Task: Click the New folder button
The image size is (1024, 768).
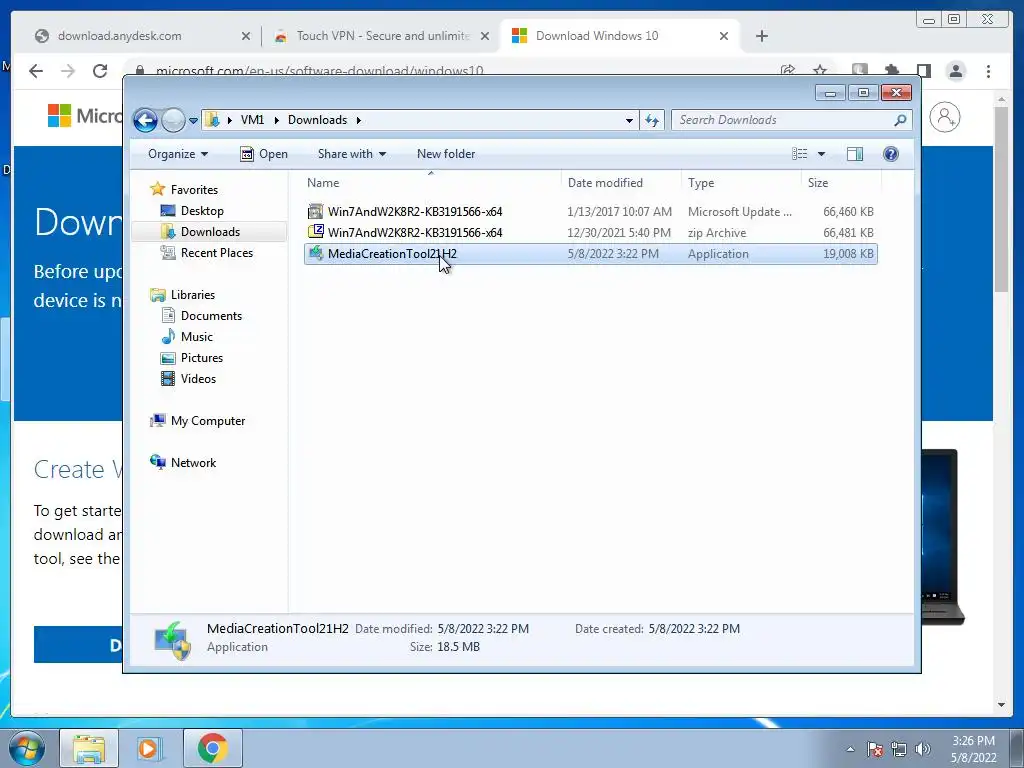Action: click(446, 154)
